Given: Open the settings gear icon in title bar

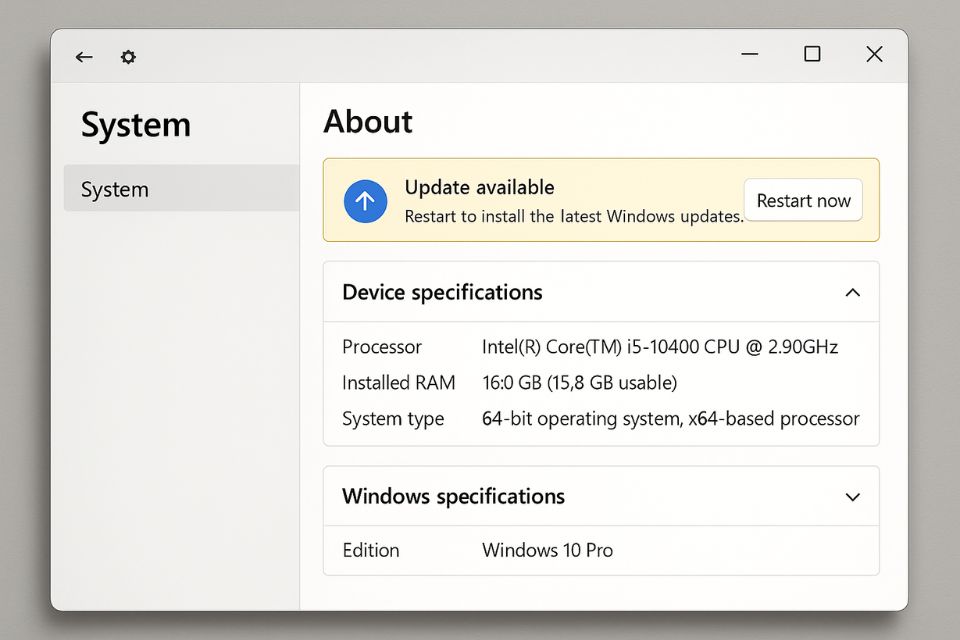Looking at the screenshot, I should click(128, 57).
